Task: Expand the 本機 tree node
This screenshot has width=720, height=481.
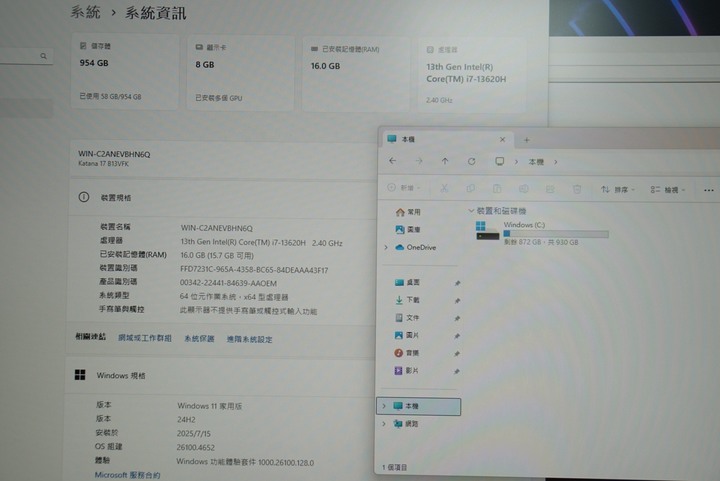Action: 384,406
